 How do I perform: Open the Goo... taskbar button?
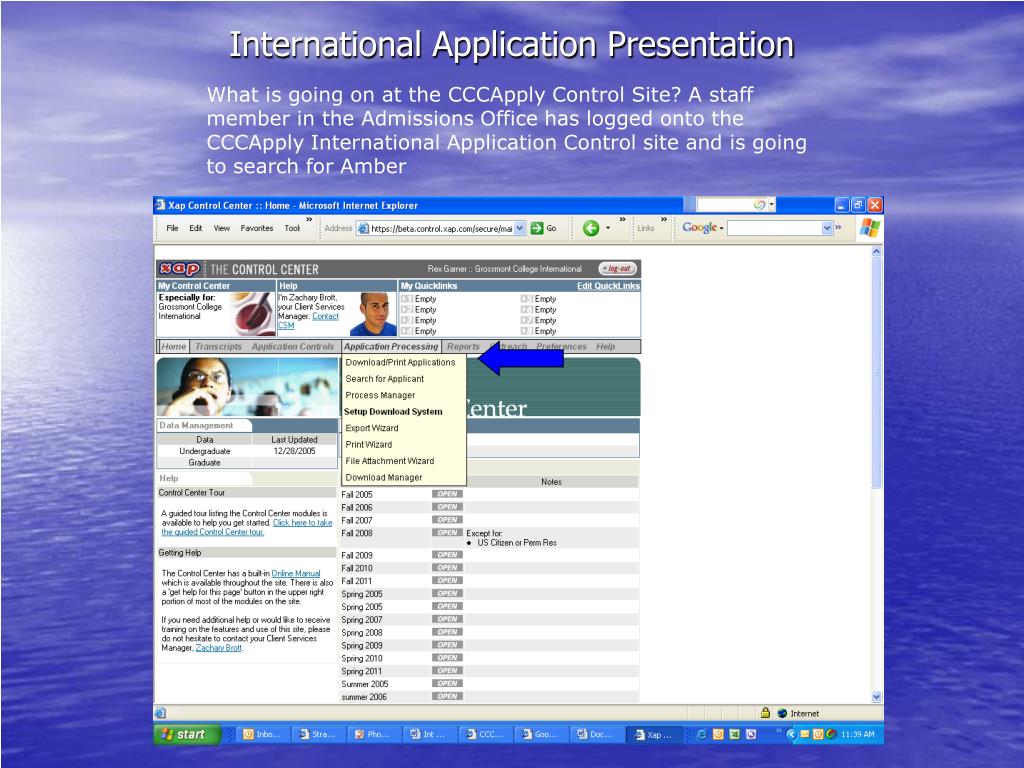(540, 734)
